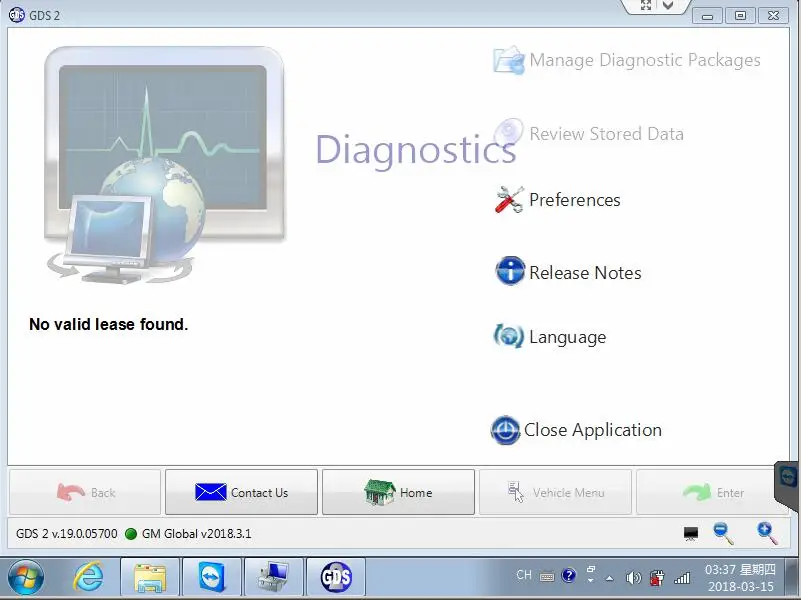Click the computer devices taskbar icon
This screenshot has height=600, width=801.
tap(274, 578)
